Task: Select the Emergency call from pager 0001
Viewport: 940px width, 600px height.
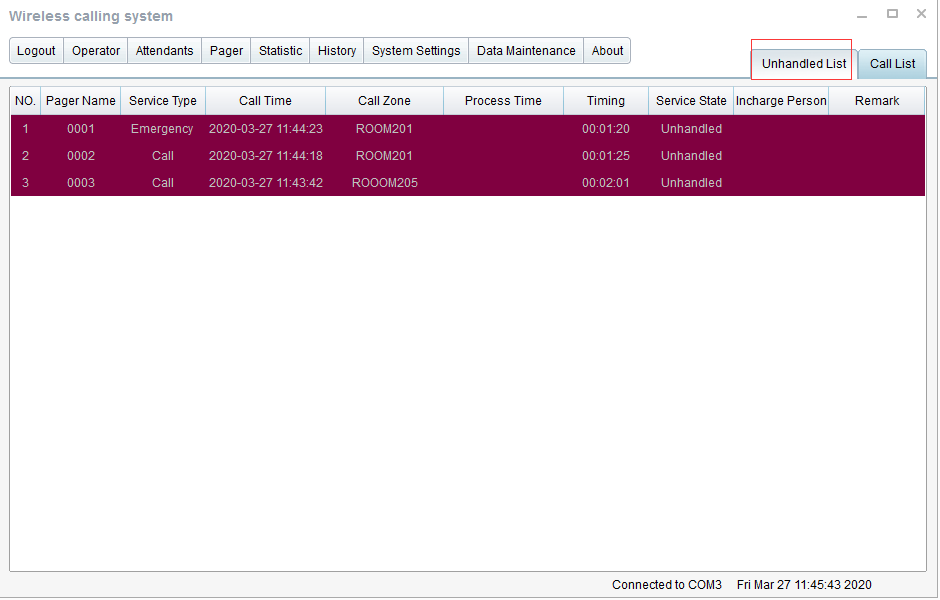Action: (x=162, y=129)
